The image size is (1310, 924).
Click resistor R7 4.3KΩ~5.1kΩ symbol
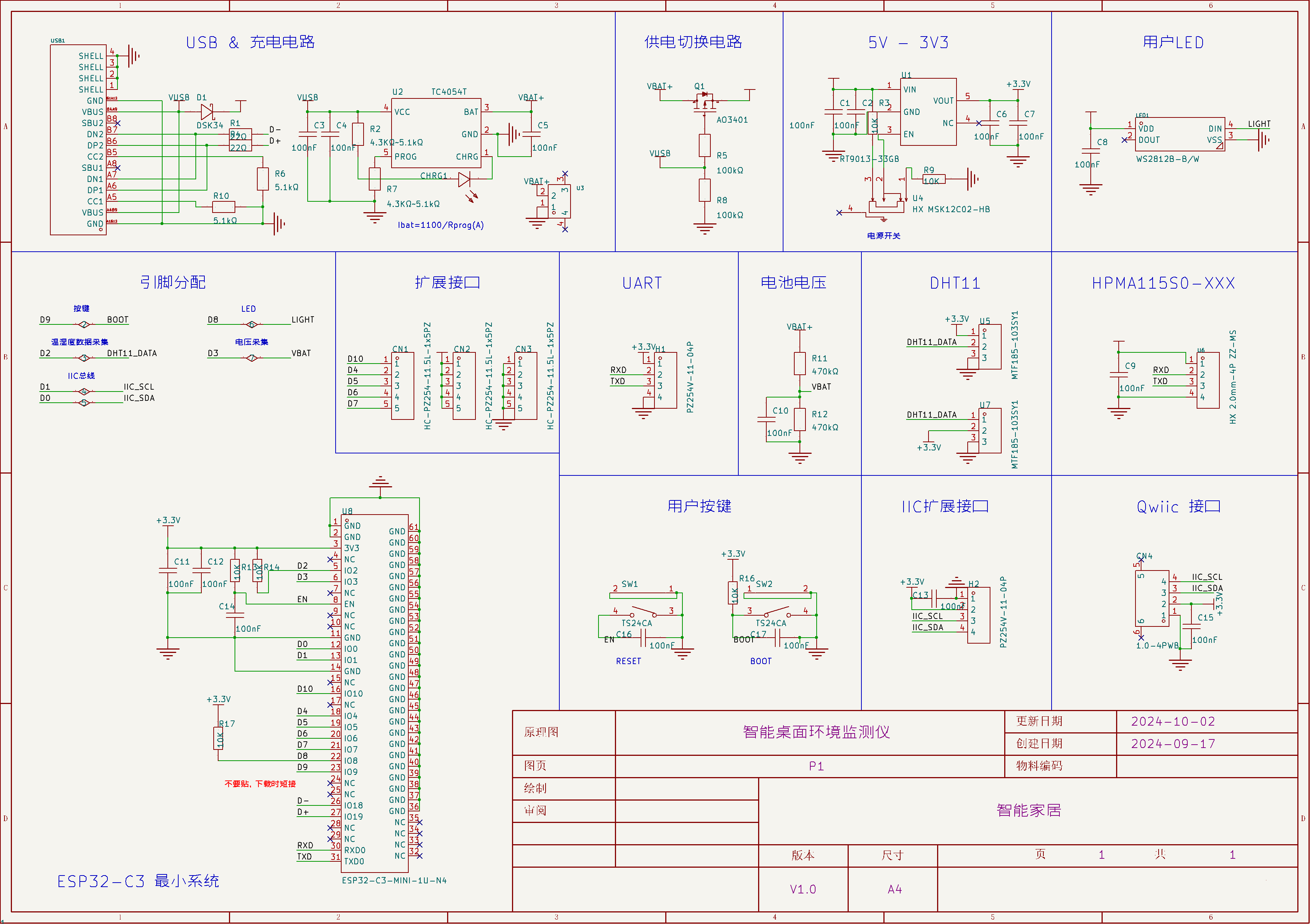(x=374, y=179)
